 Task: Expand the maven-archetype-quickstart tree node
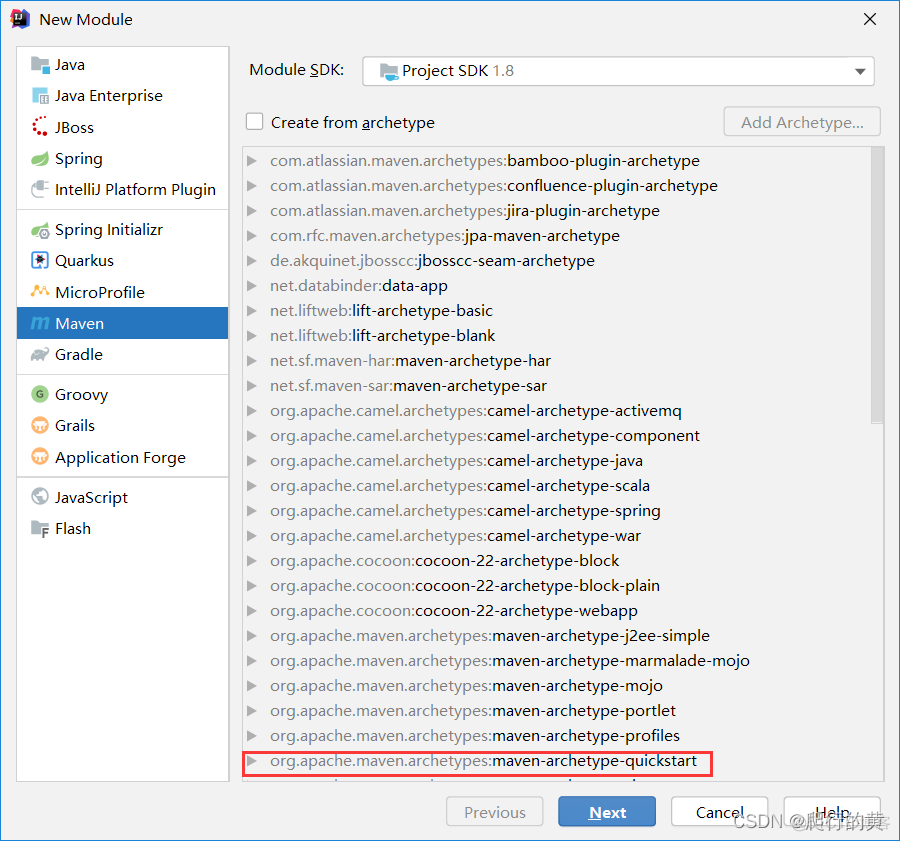(252, 761)
